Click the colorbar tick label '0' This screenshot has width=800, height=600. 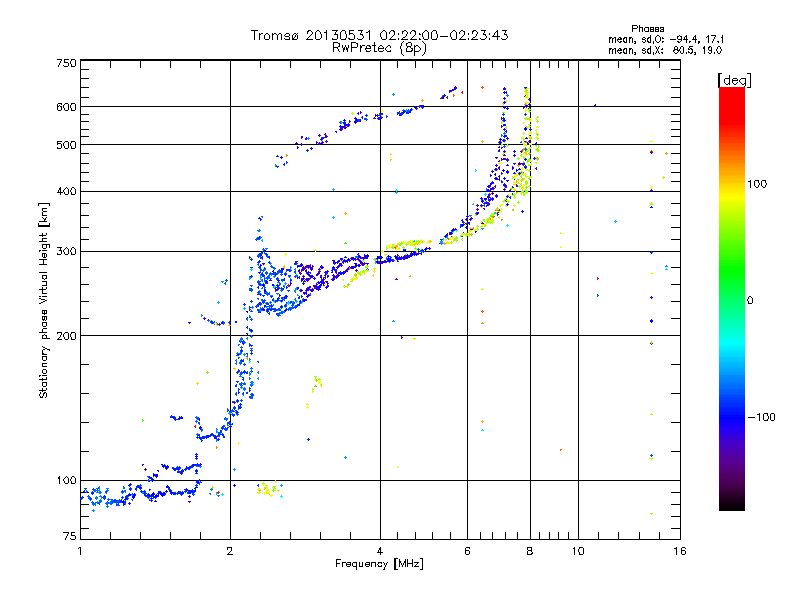point(750,301)
